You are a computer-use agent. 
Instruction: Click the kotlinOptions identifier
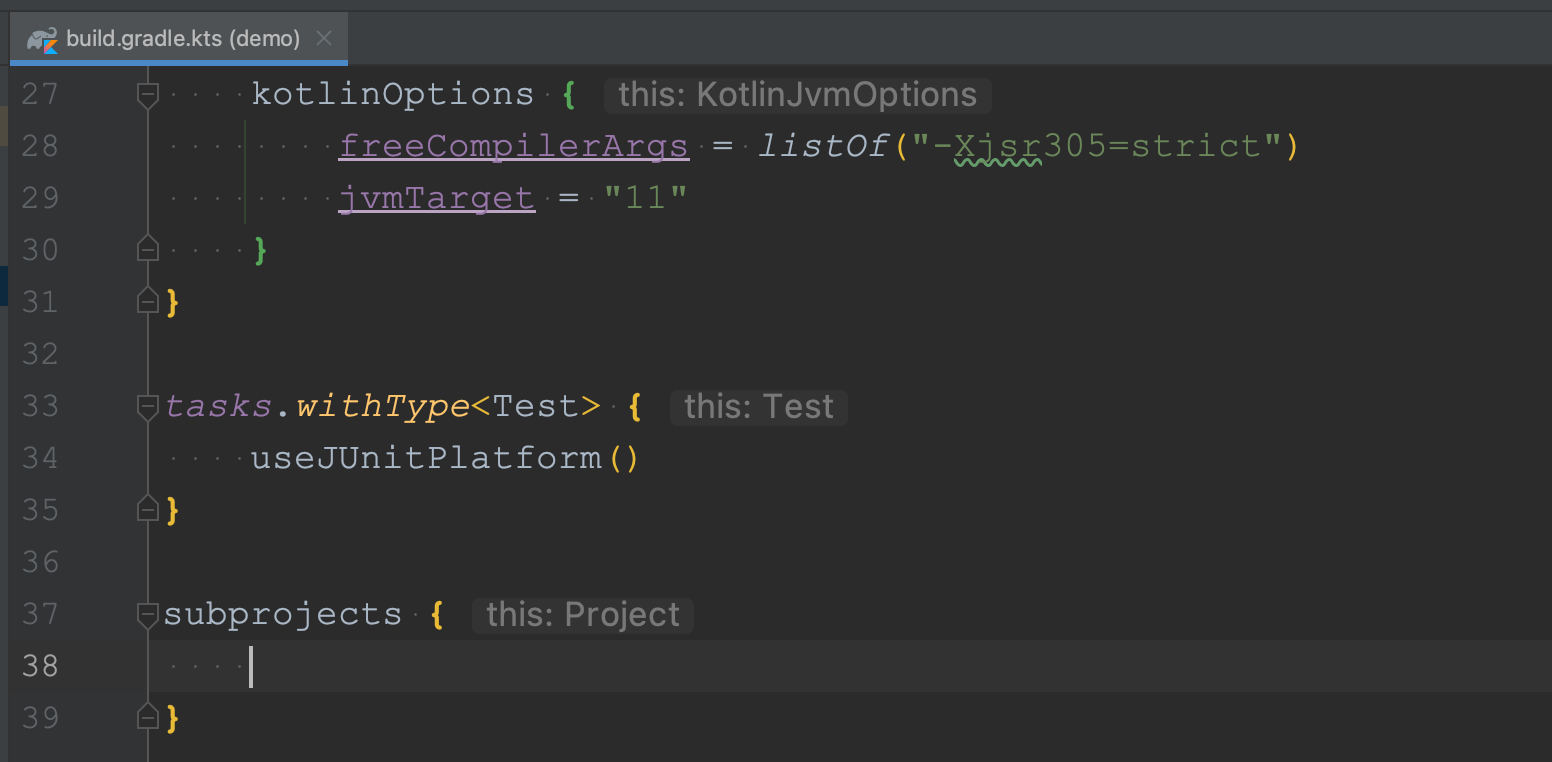pyautogui.click(x=393, y=94)
